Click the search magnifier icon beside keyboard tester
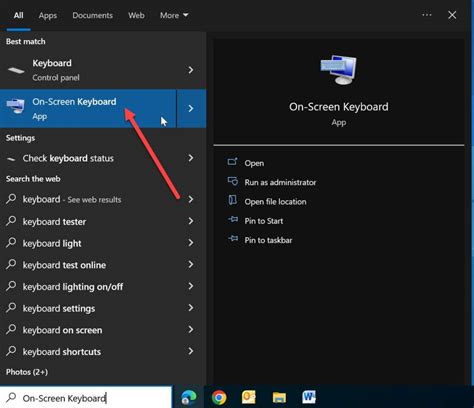 tap(11, 221)
